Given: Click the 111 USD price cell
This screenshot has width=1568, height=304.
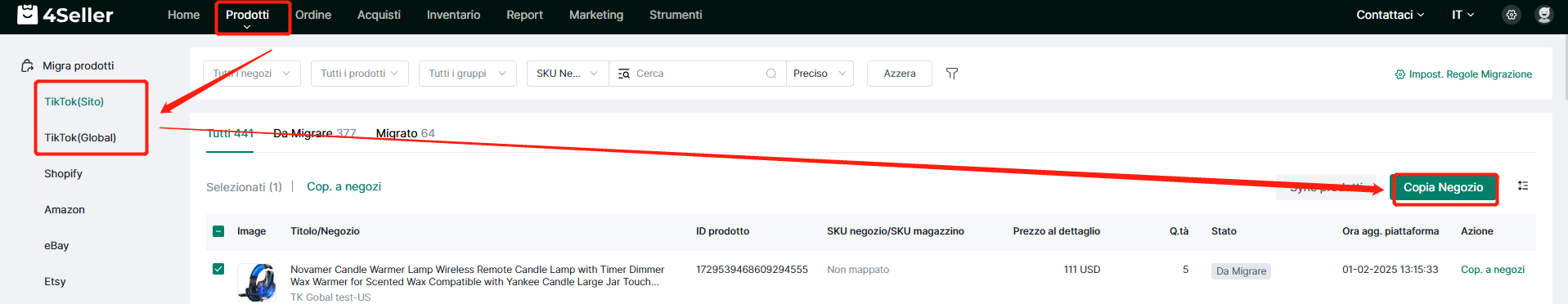Looking at the screenshot, I should pyautogui.click(x=1082, y=270).
